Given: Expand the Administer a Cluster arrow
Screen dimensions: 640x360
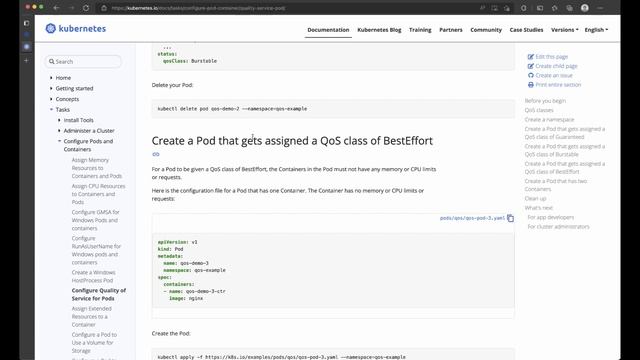Looking at the screenshot, I should 59,131.
